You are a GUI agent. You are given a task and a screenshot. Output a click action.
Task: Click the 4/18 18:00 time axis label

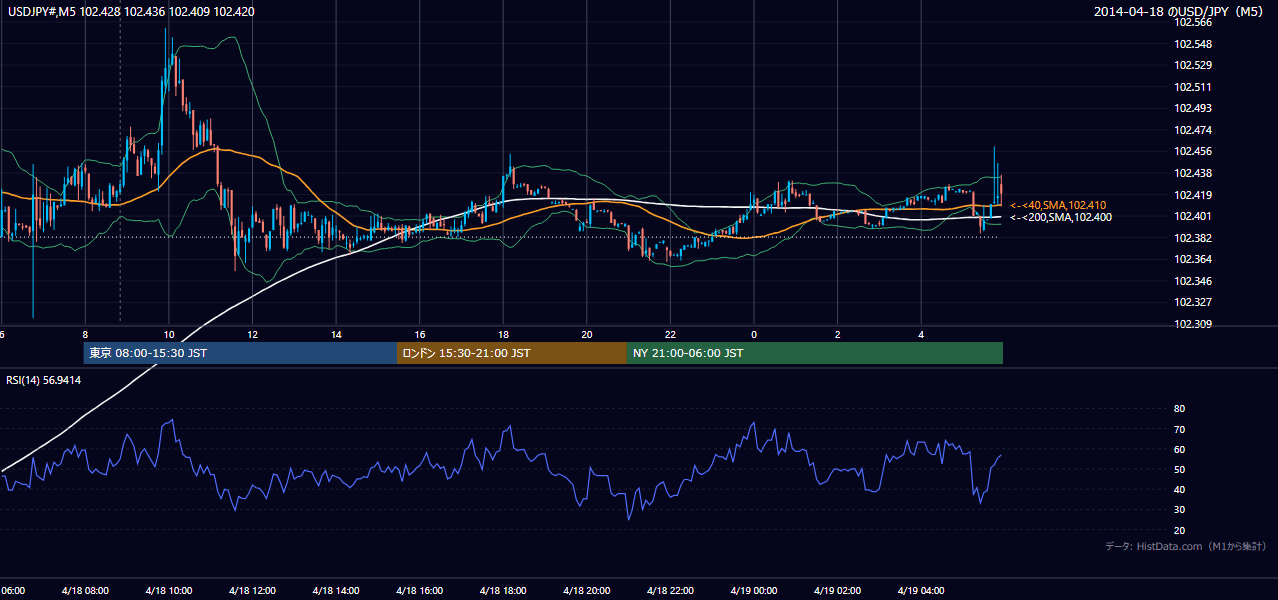(503, 590)
